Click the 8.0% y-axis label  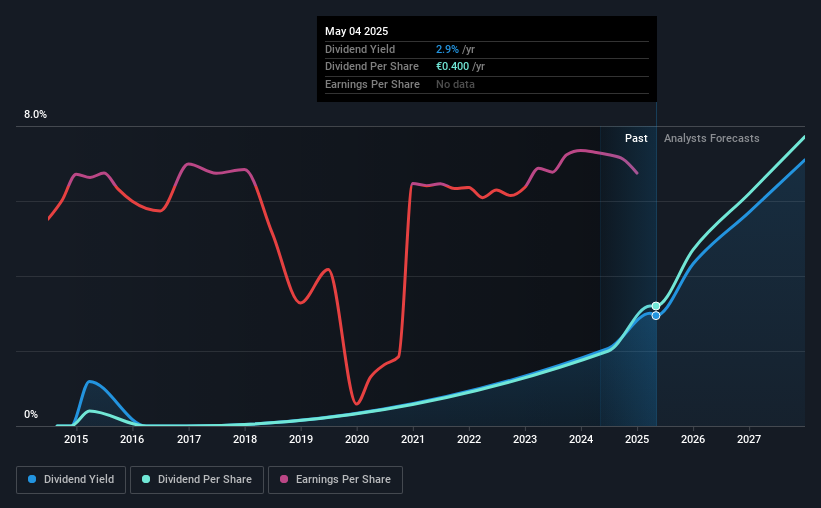tap(35, 114)
